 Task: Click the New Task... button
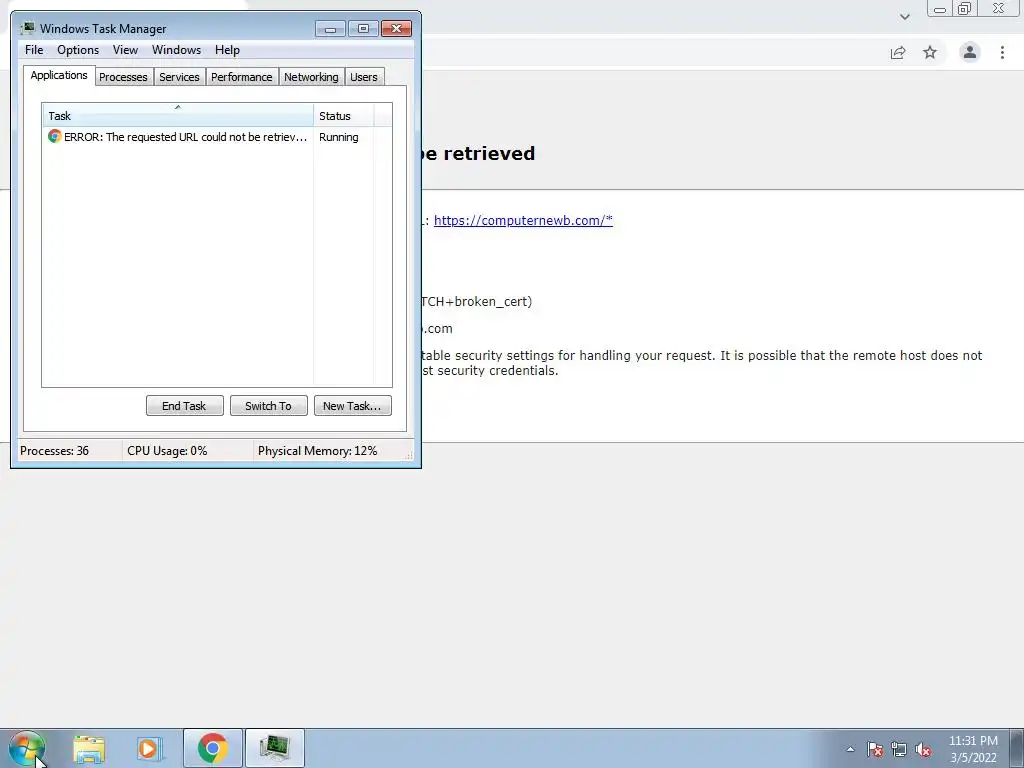[352, 406]
